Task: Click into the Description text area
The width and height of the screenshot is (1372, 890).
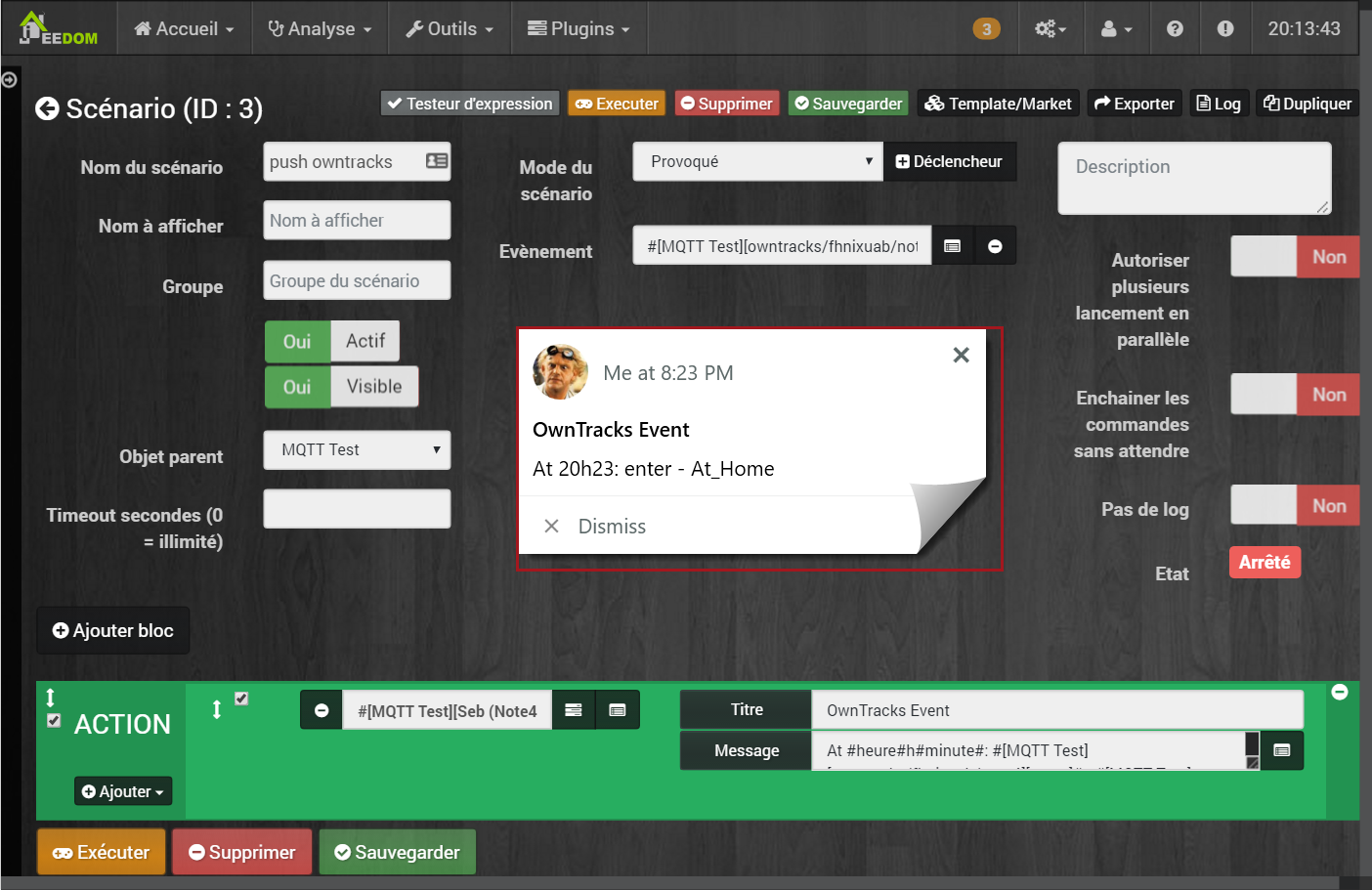Action: tap(1194, 178)
